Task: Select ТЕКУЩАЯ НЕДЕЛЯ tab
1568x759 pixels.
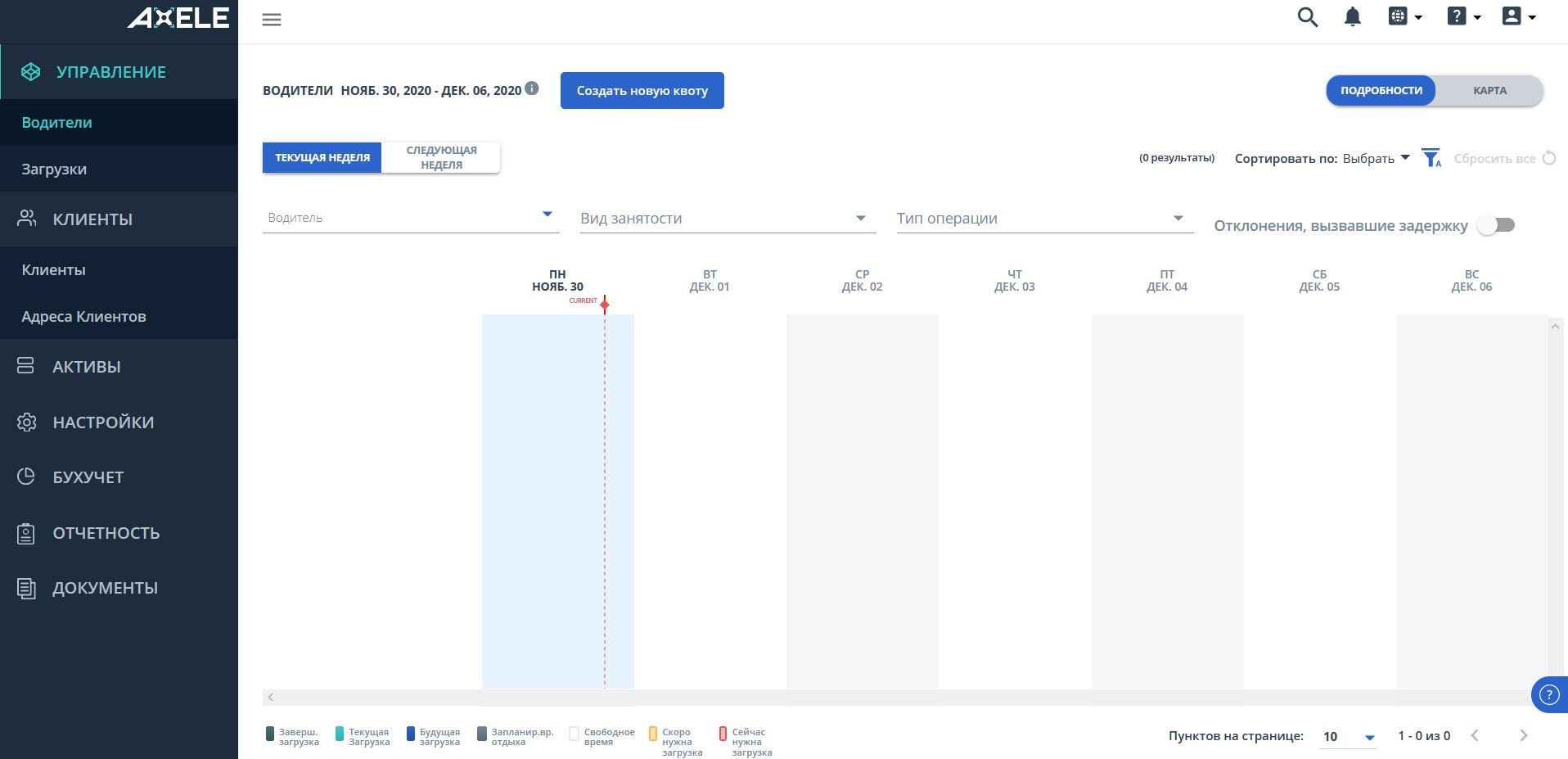Action: (322, 157)
